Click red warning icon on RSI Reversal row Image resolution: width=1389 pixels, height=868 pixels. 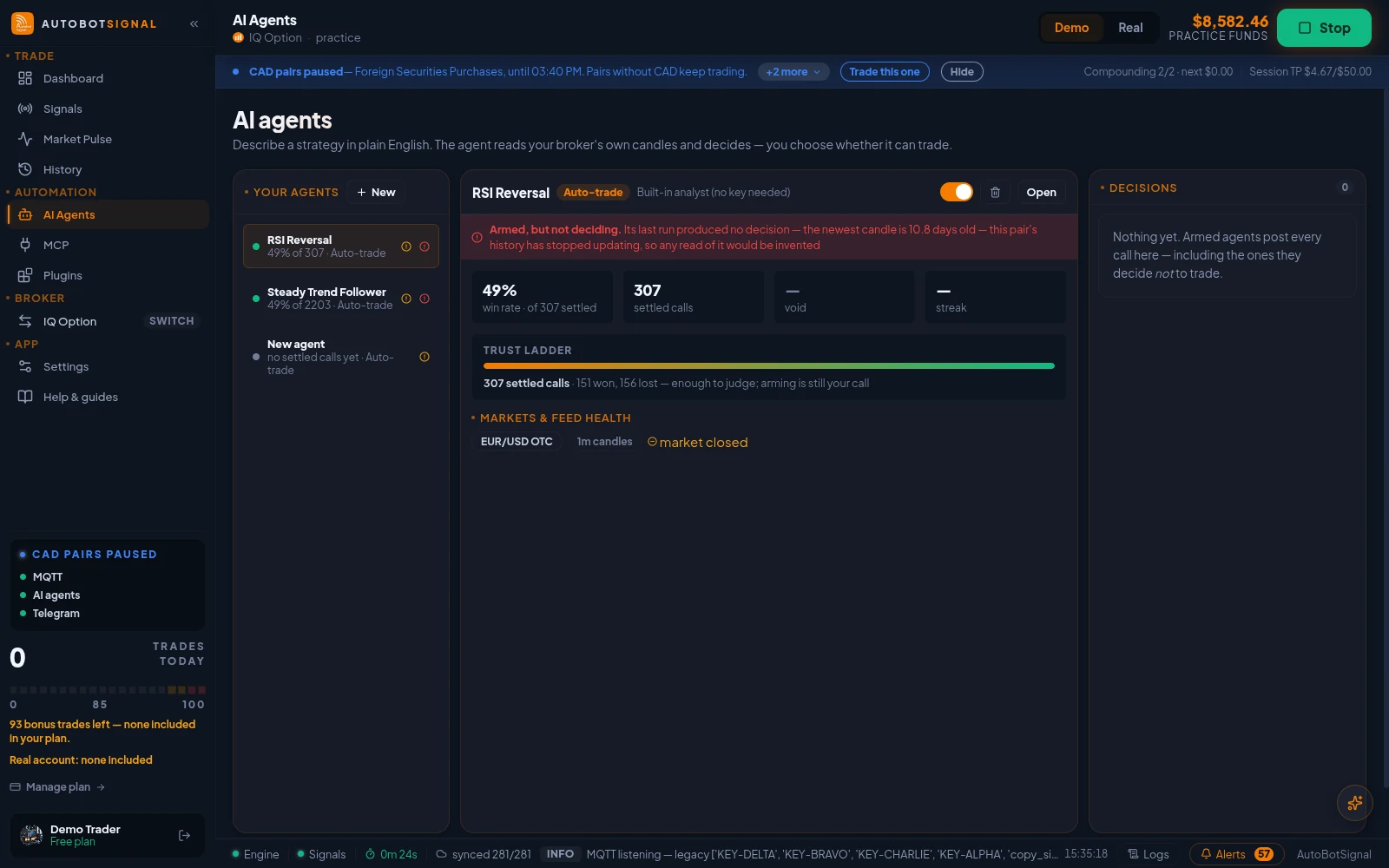[425, 247]
